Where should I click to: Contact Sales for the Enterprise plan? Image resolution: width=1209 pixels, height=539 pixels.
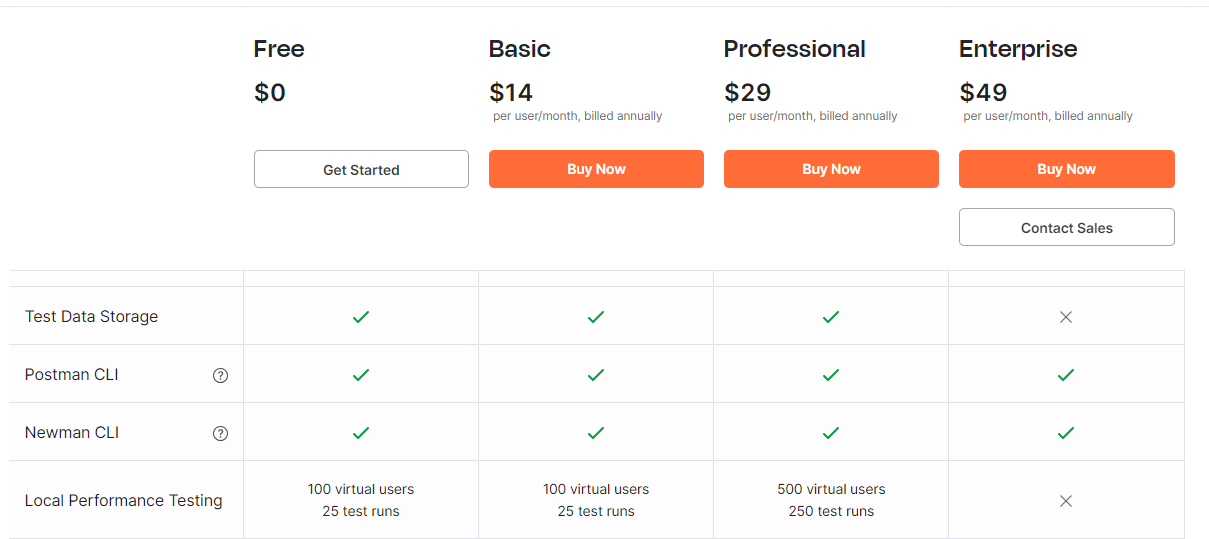coord(1066,228)
